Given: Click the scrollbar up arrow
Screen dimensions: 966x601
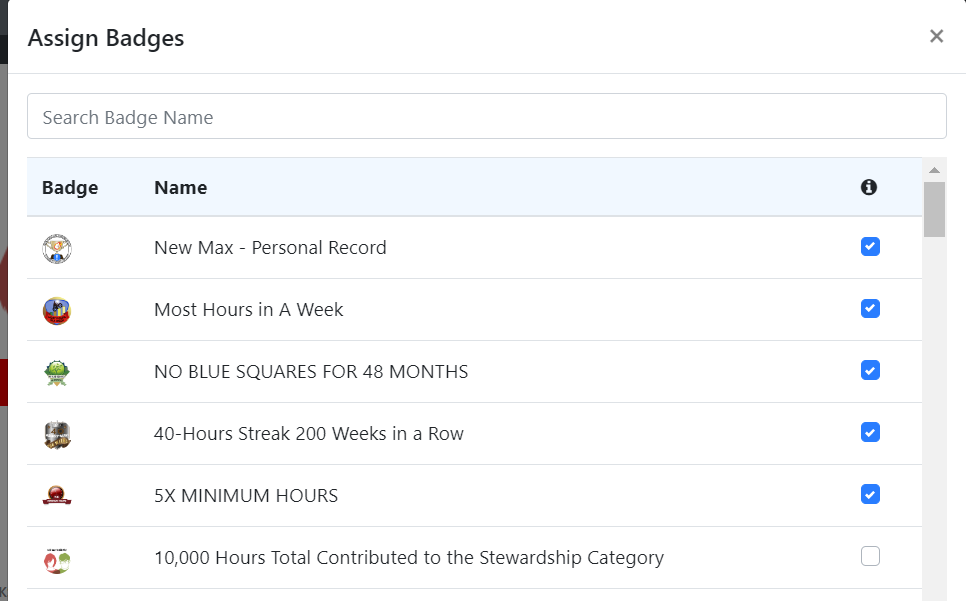Looking at the screenshot, I should (x=934, y=170).
